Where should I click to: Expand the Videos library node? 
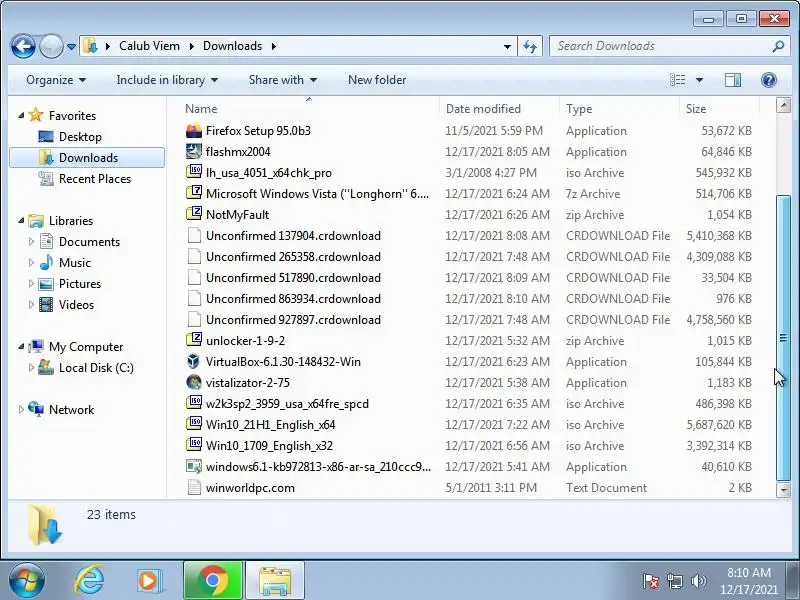[x=31, y=305]
